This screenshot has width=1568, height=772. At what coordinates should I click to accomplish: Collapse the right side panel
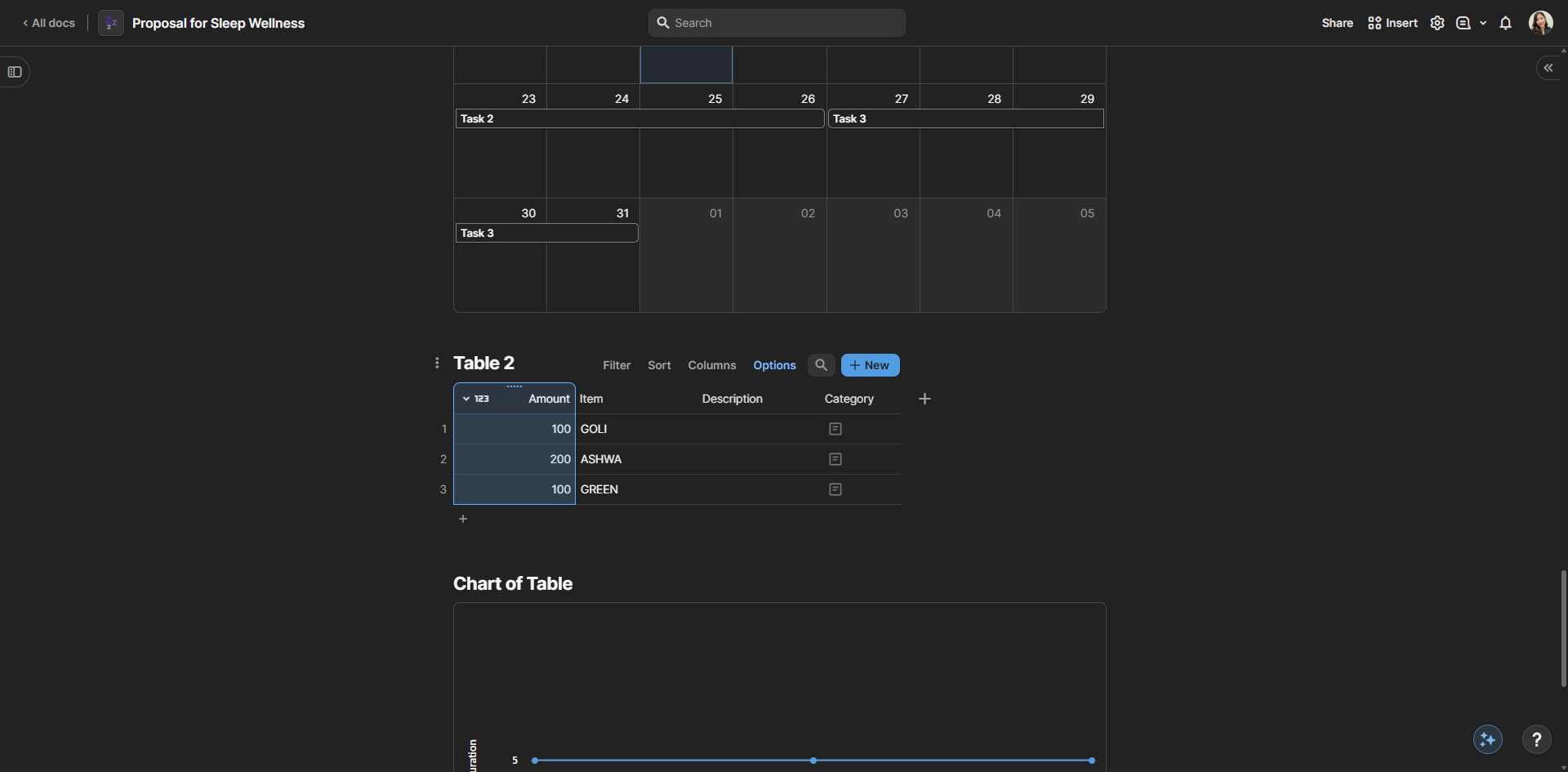coord(1548,68)
